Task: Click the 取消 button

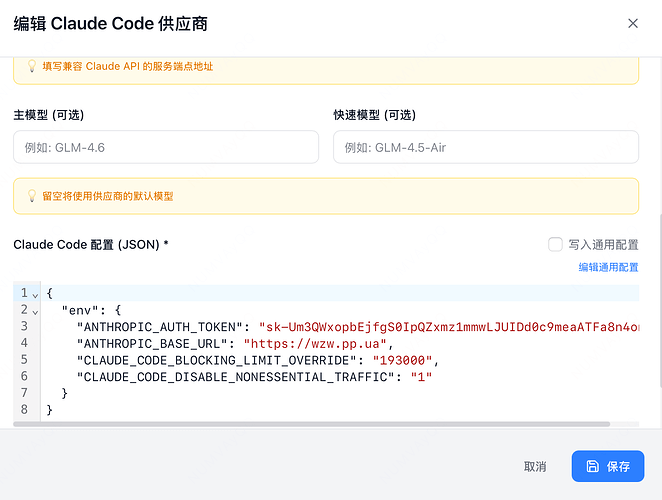Action: pos(535,466)
